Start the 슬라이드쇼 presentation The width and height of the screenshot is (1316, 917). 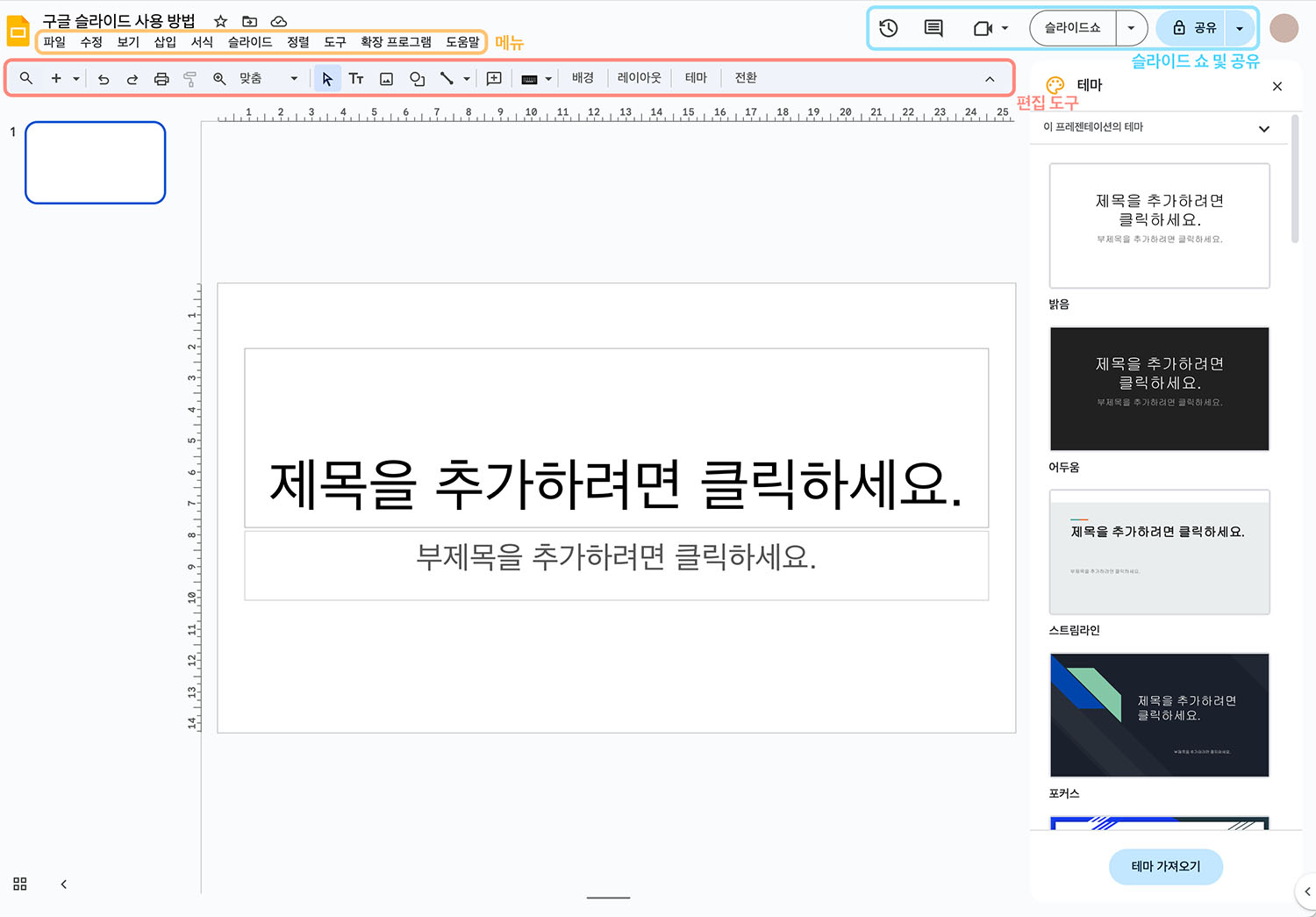coord(1072,28)
